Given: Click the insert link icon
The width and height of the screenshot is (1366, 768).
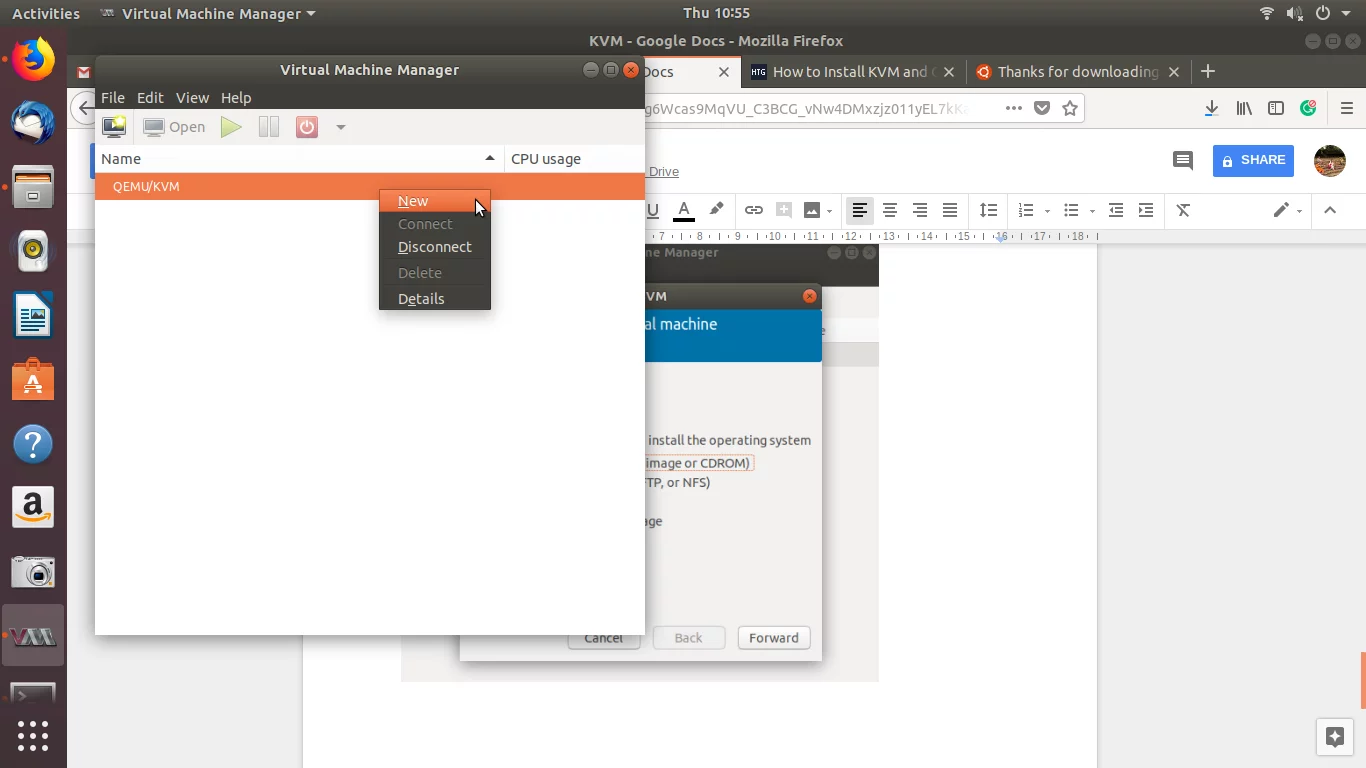Looking at the screenshot, I should (x=754, y=210).
